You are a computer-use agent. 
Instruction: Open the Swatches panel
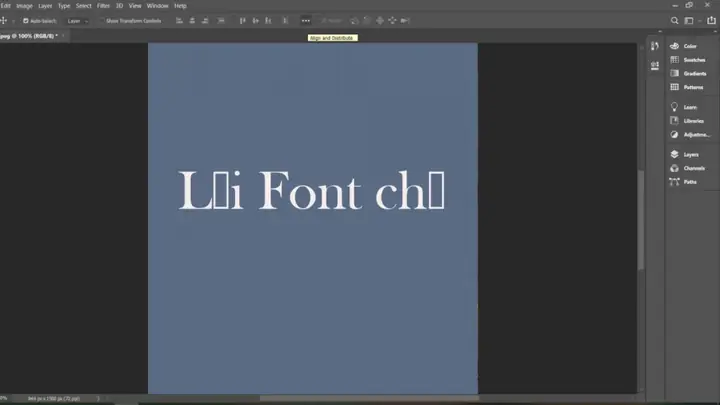point(687,60)
